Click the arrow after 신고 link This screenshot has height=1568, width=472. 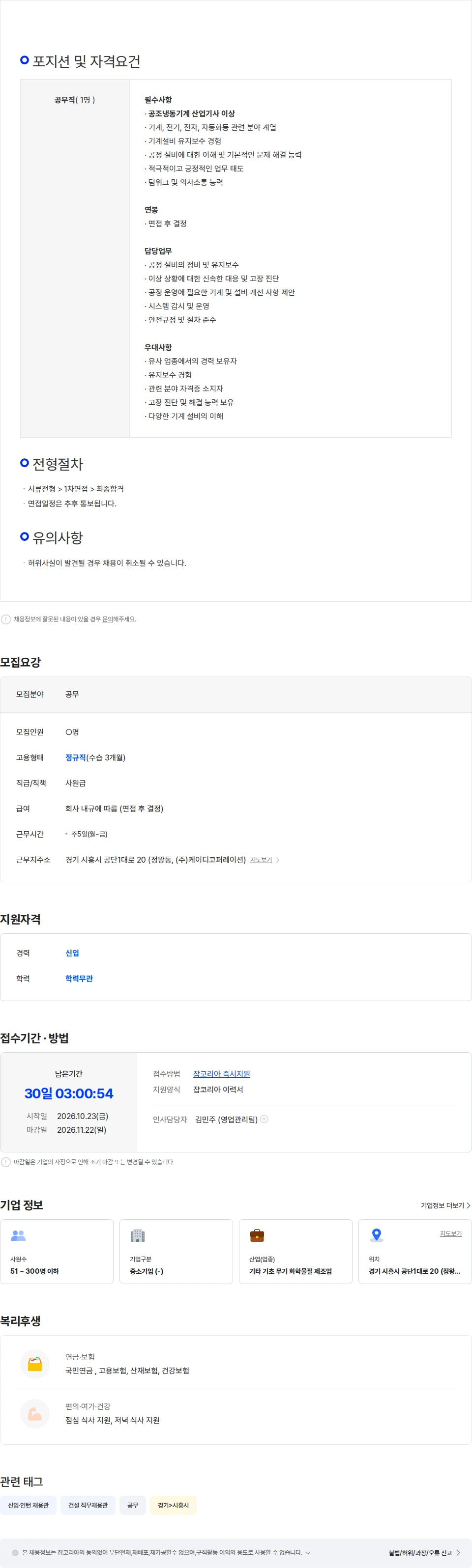click(x=458, y=1553)
